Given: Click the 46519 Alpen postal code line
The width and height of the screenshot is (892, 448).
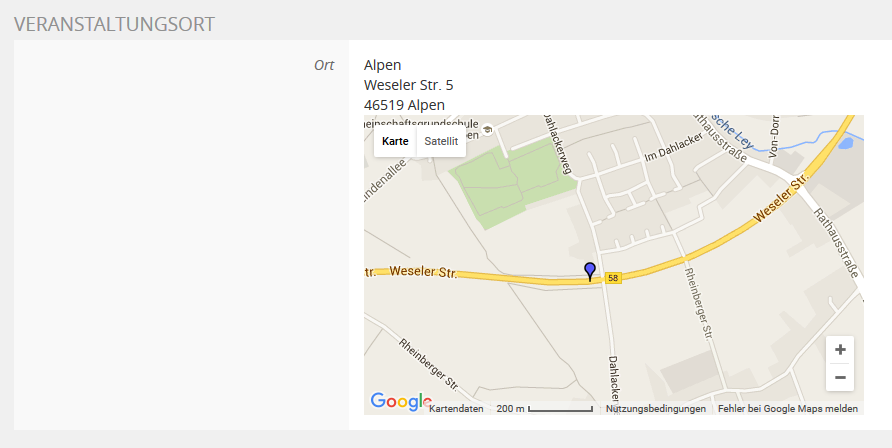Looking at the screenshot, I should [x=405, y=105].
